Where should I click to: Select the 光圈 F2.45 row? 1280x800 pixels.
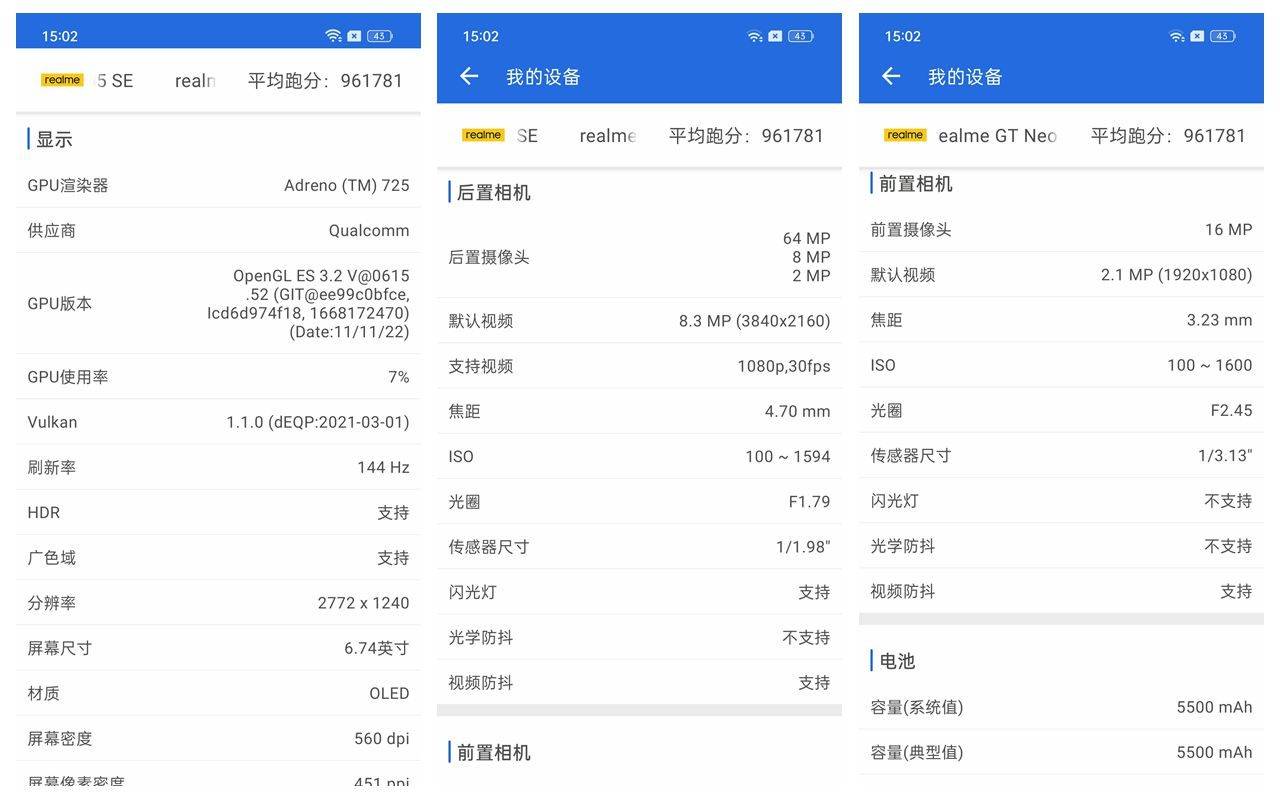(x=1061, y=410)
